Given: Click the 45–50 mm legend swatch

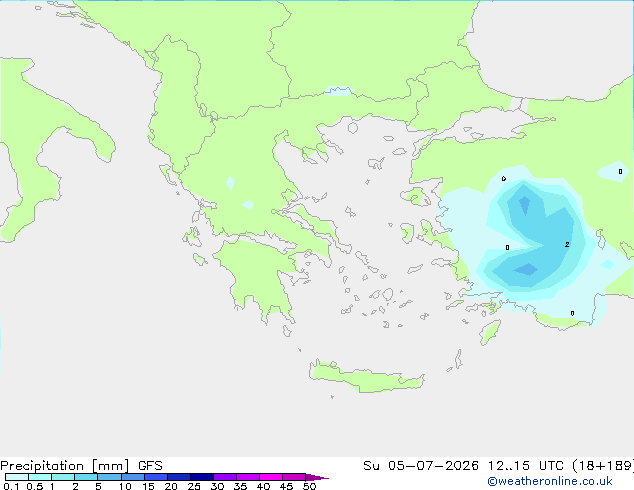Looking at the screenshot, I should 294,477.
